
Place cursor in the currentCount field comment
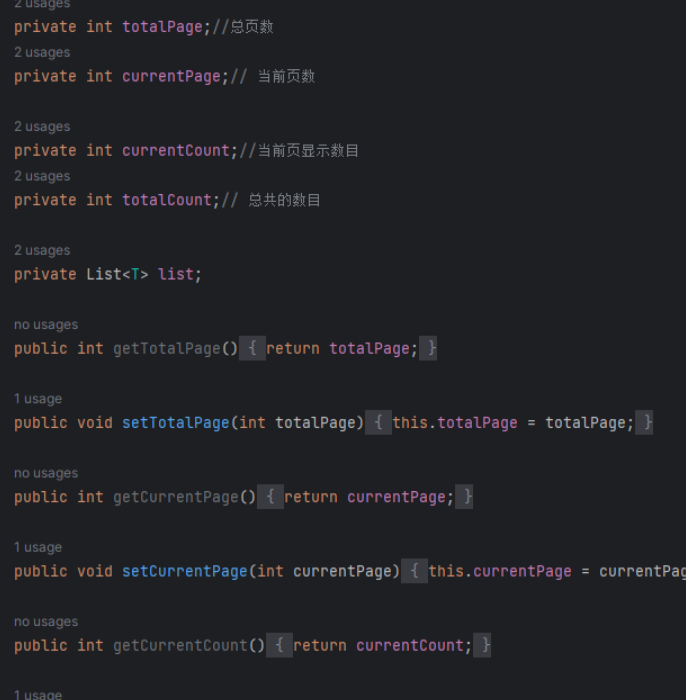pos(308,151)
